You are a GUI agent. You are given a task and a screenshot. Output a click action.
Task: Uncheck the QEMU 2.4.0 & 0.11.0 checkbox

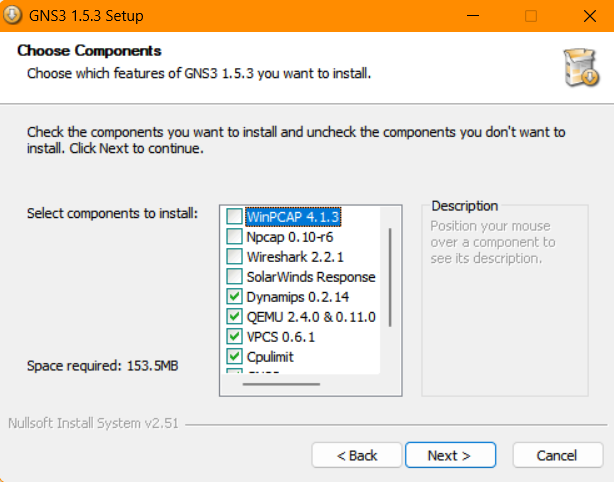coord(234,316)
